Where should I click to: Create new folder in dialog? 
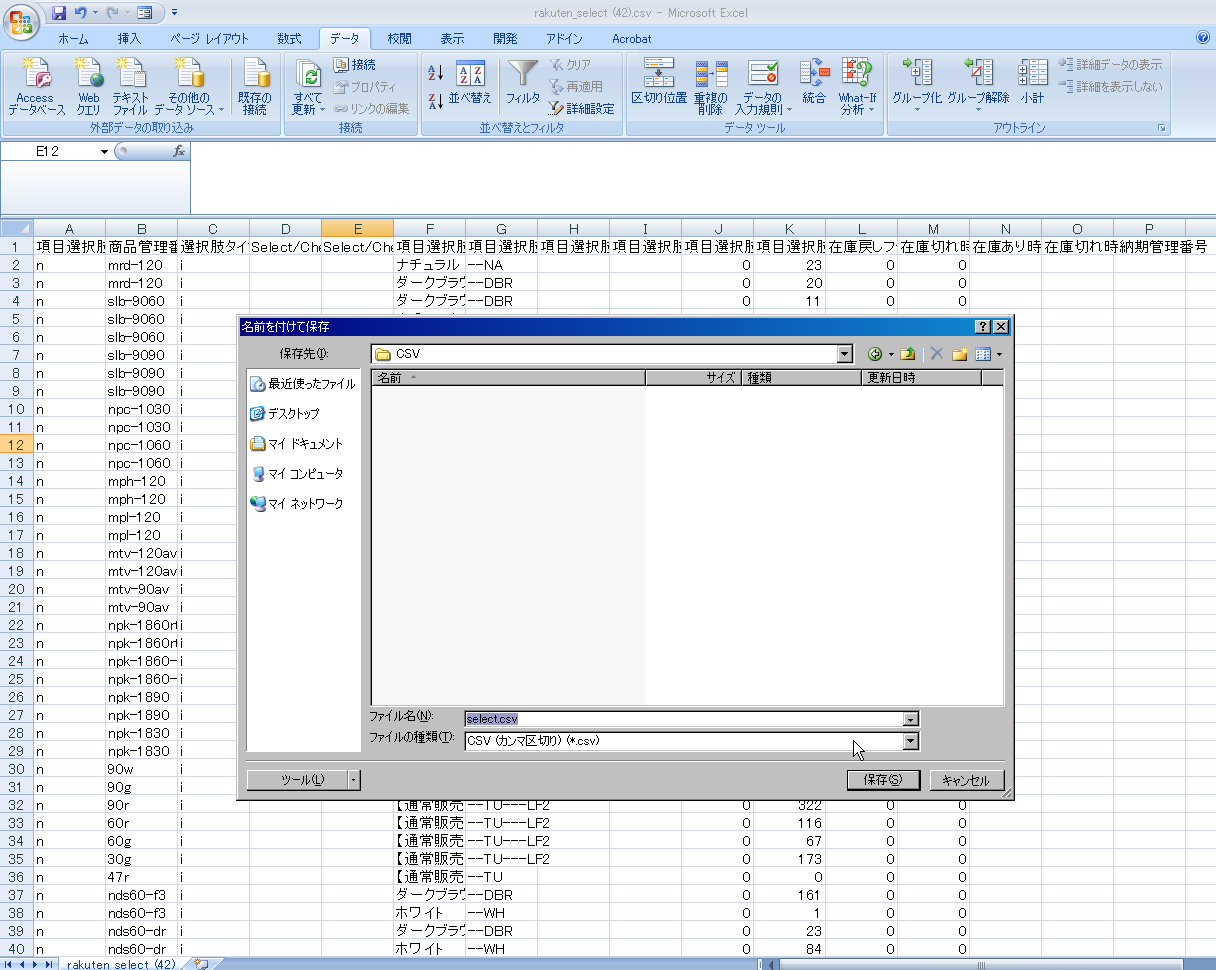coord(960,354)
